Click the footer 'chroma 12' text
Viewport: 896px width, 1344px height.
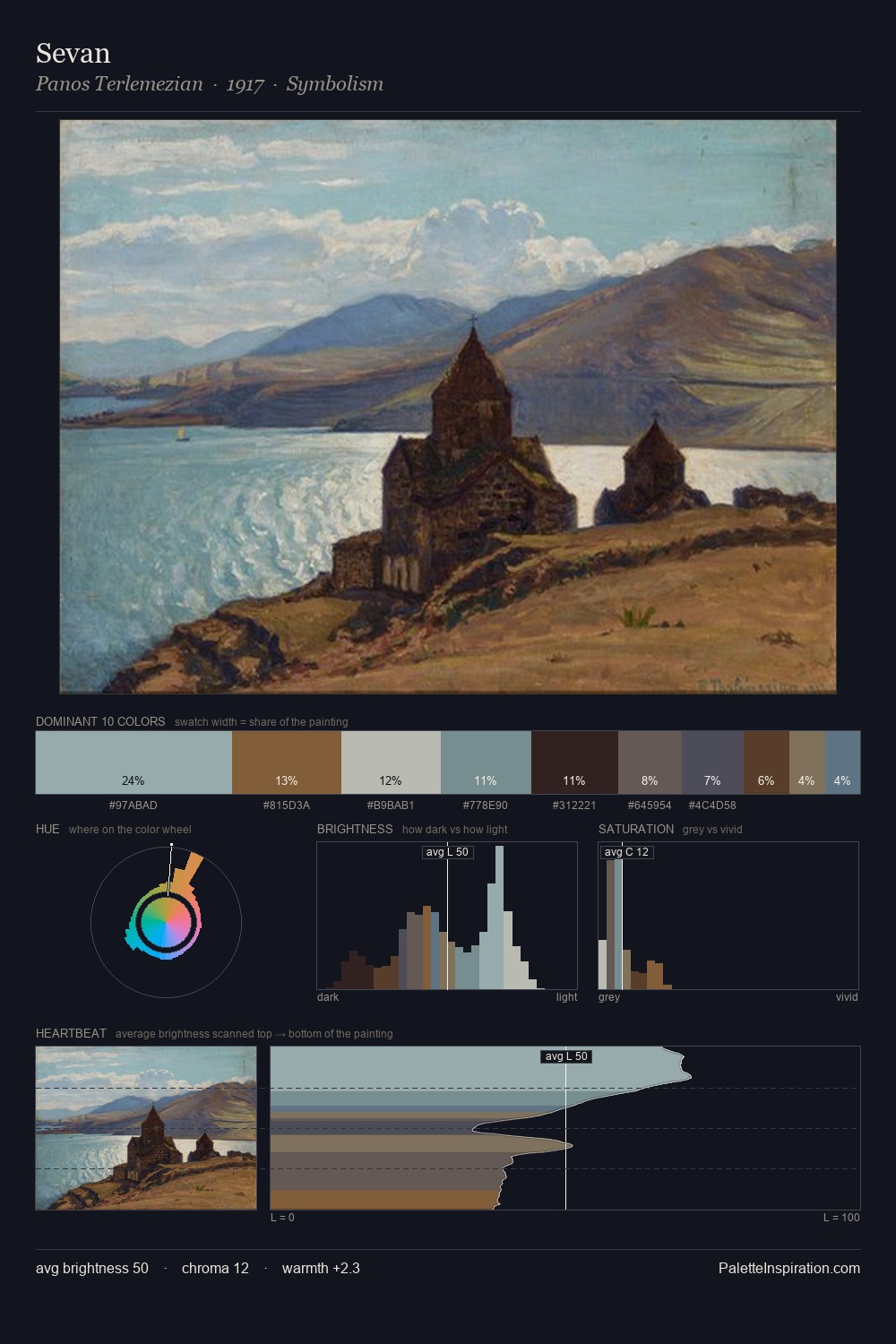pyautogui.click(x=215, y=1268)
